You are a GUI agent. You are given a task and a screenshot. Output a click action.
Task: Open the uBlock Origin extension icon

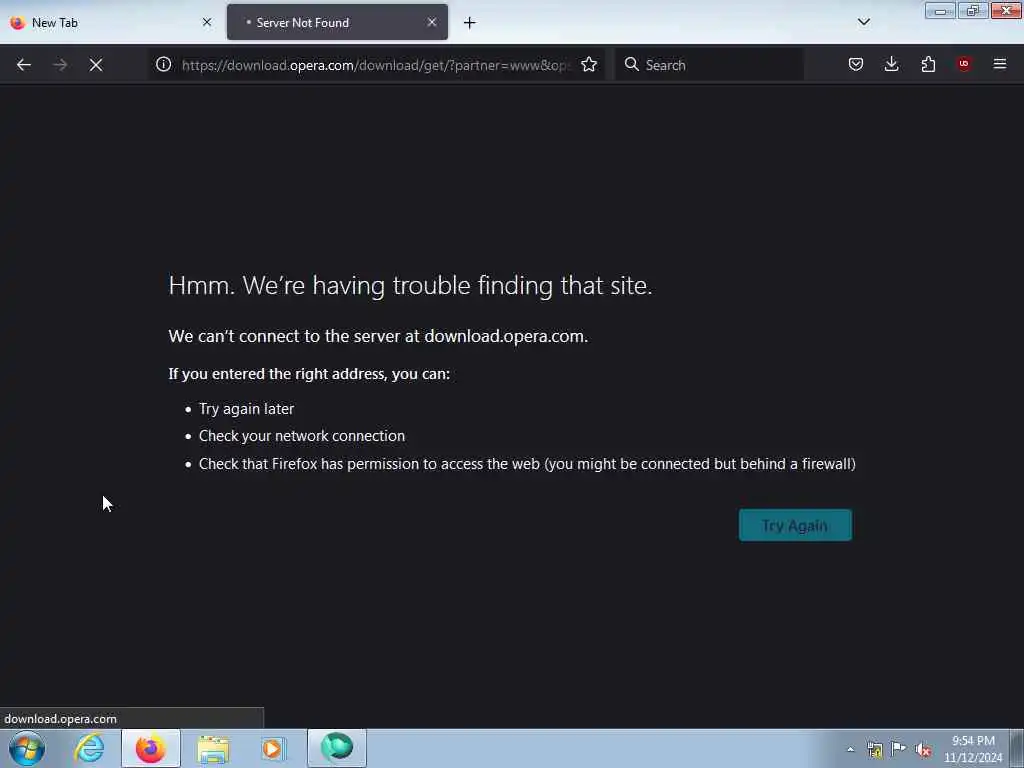964,64
